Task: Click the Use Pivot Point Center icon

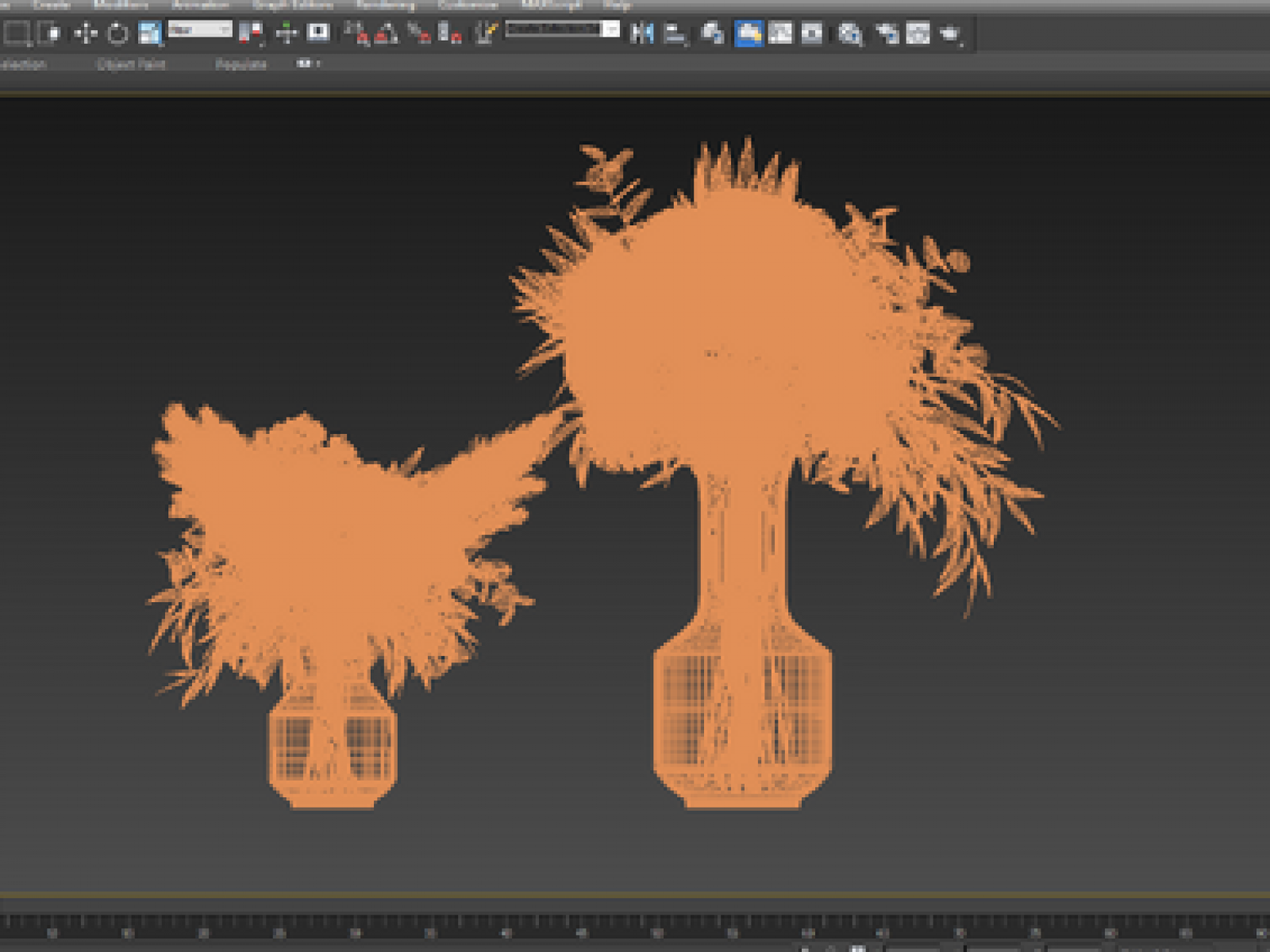Action: (251, 33)
